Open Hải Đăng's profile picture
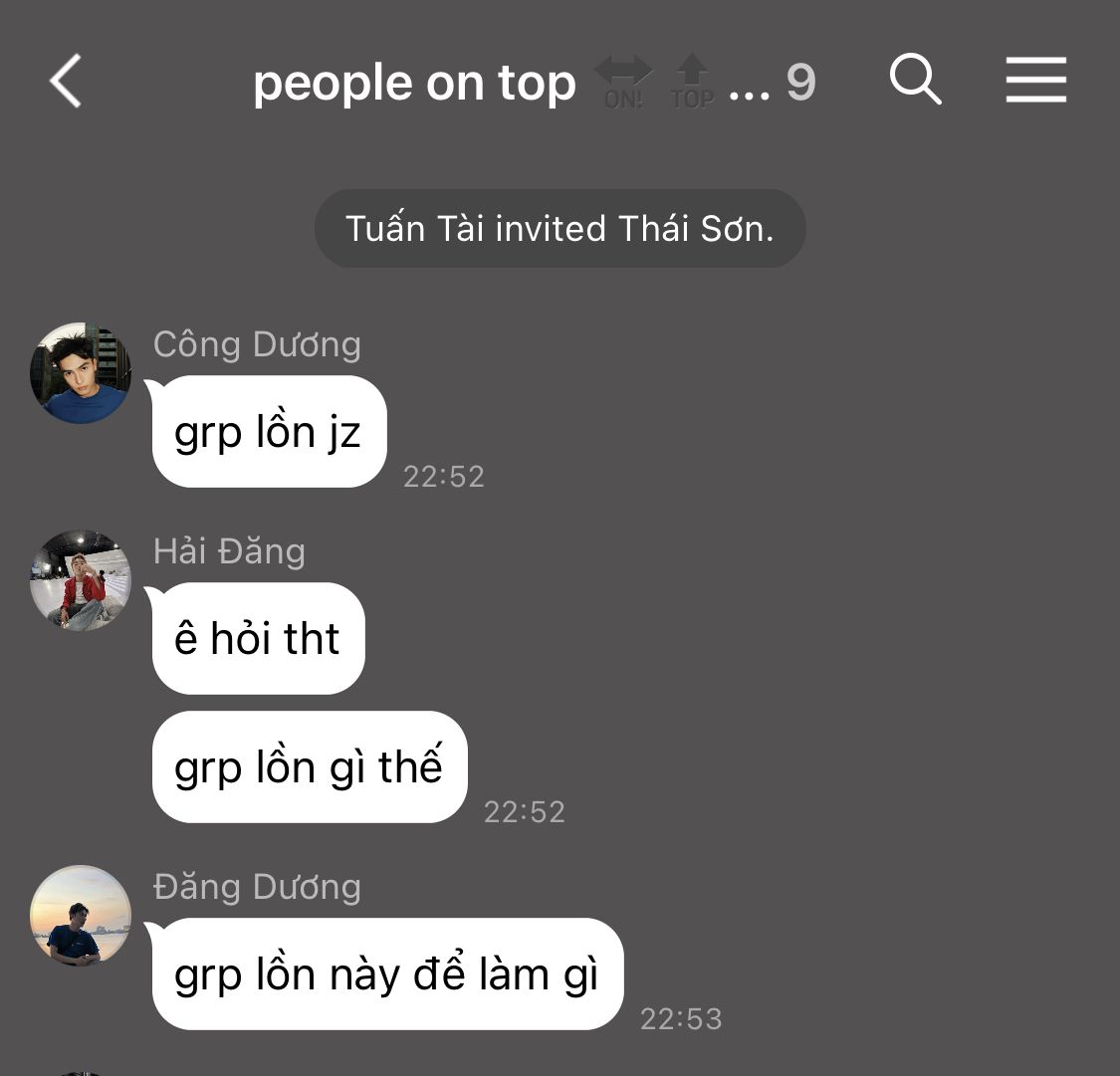The image size is (1120, 1076). tap(81, 580)
